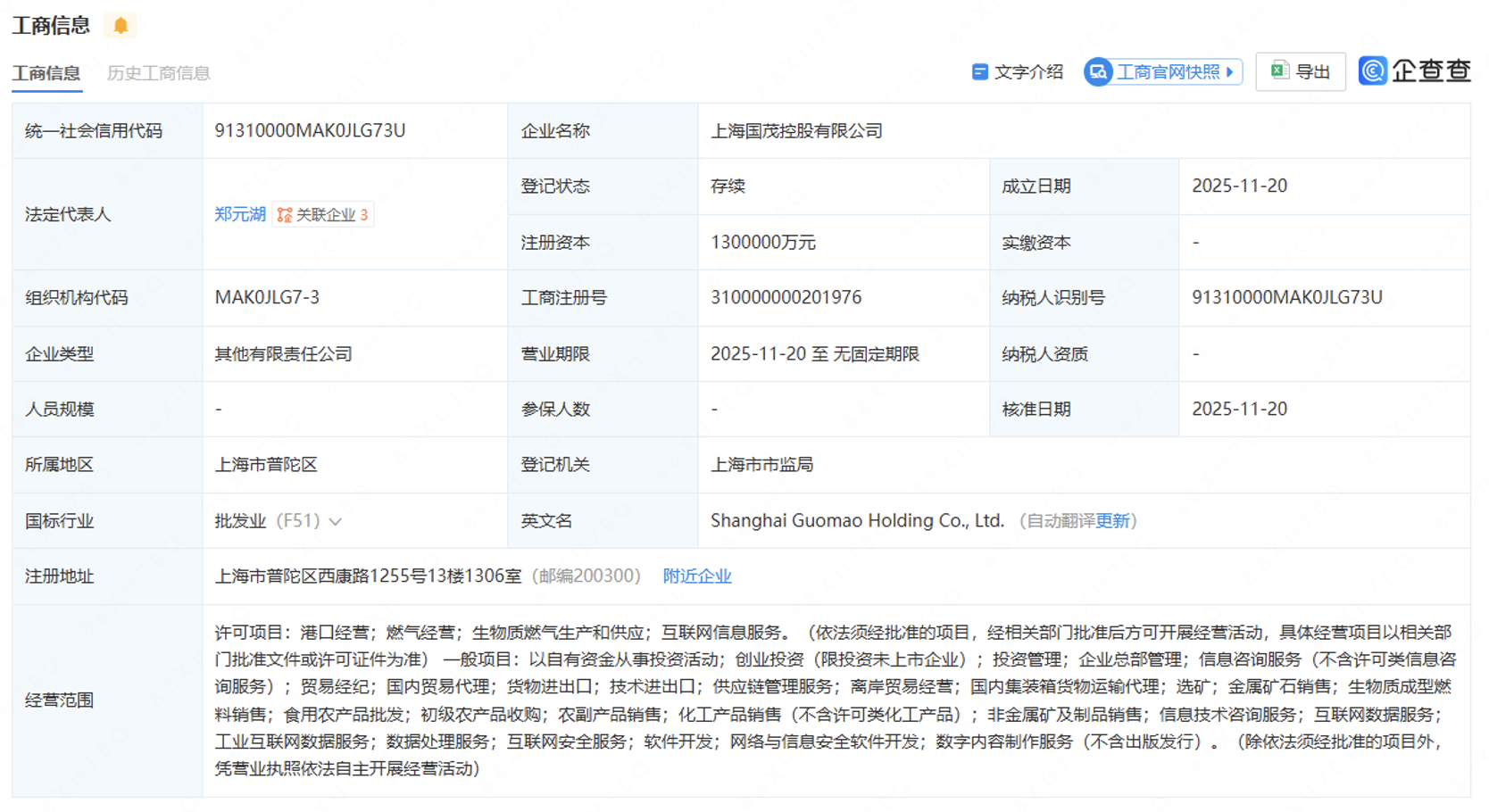
Task: Click the arrow icon after 工商官网快照 text
Action: point(1231,72)
